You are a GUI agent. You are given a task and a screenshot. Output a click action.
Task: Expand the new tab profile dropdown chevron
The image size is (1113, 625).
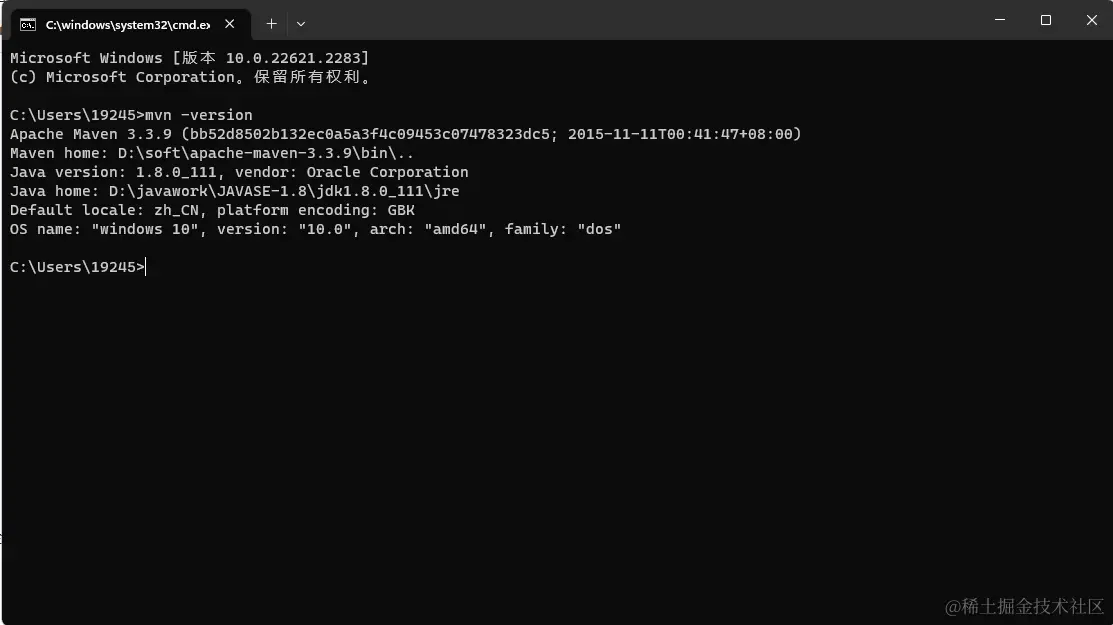tap(301, 24)
